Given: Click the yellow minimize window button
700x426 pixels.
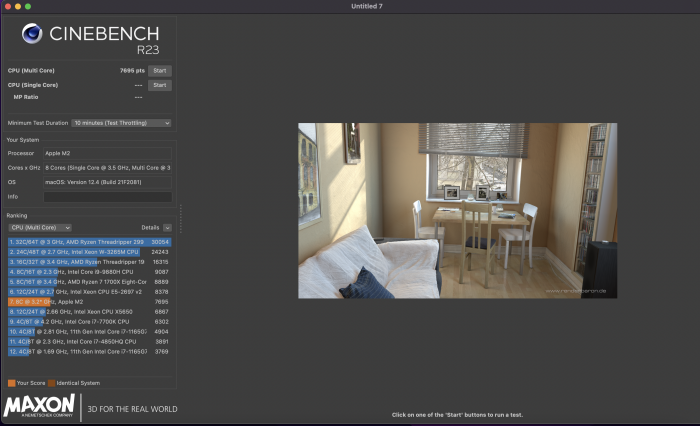Looking at the screenshot, I should pyautogui.click(x=18, y=6).
